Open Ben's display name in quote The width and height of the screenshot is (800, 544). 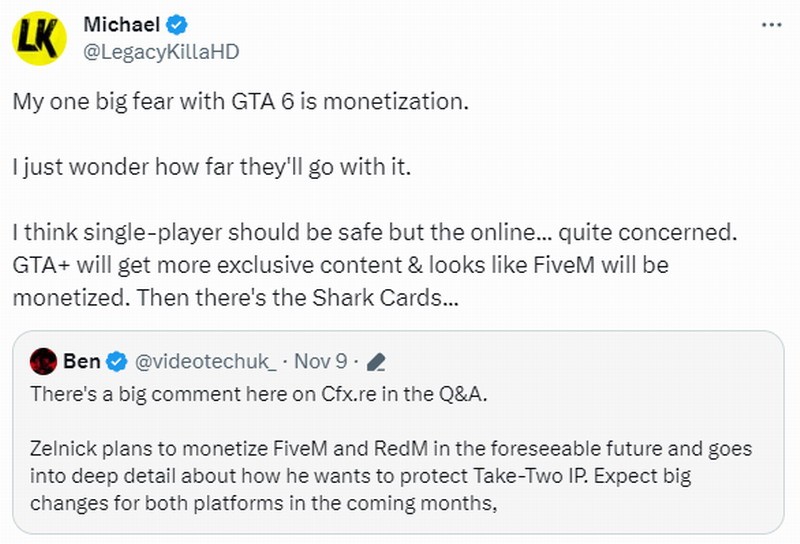80,360
